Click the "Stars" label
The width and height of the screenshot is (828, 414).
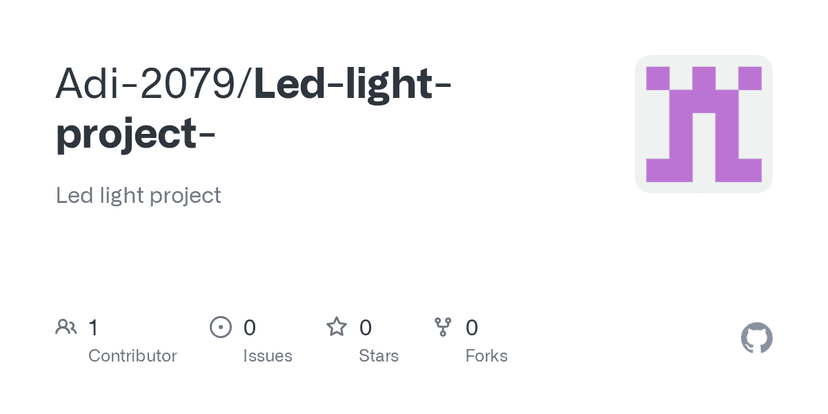pos(378,356)
